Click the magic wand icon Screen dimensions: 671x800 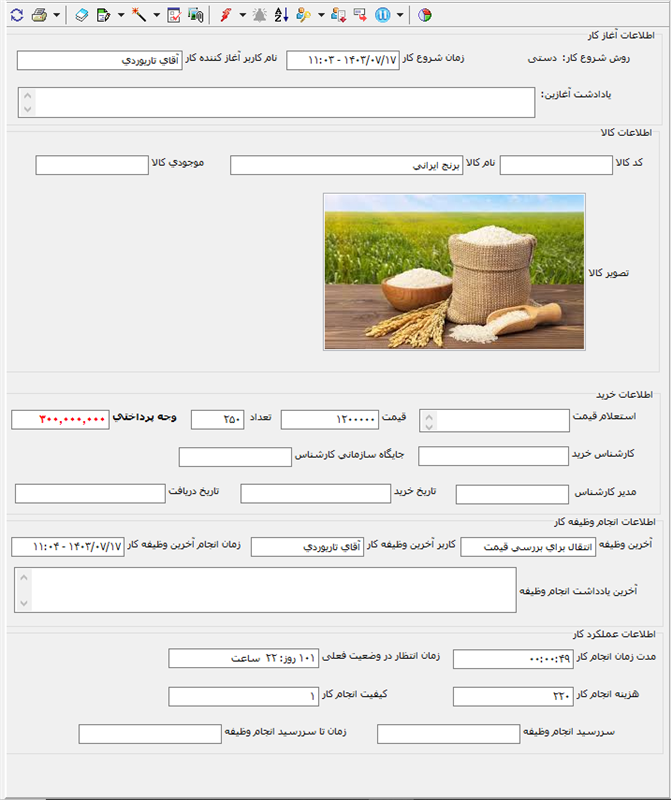click(x=139, y=15)
